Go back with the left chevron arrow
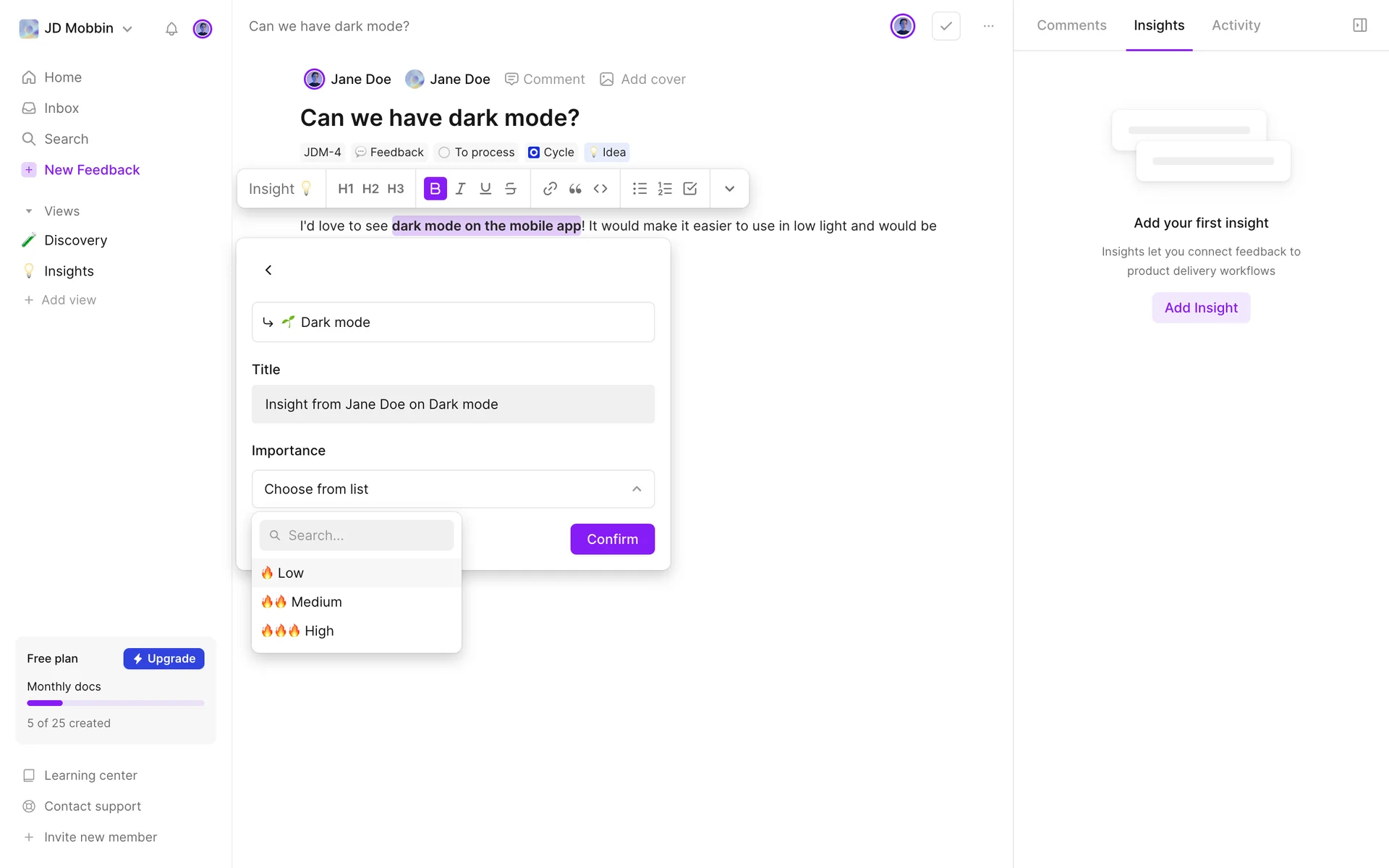The image size is (1389, 868). (268, 270)
